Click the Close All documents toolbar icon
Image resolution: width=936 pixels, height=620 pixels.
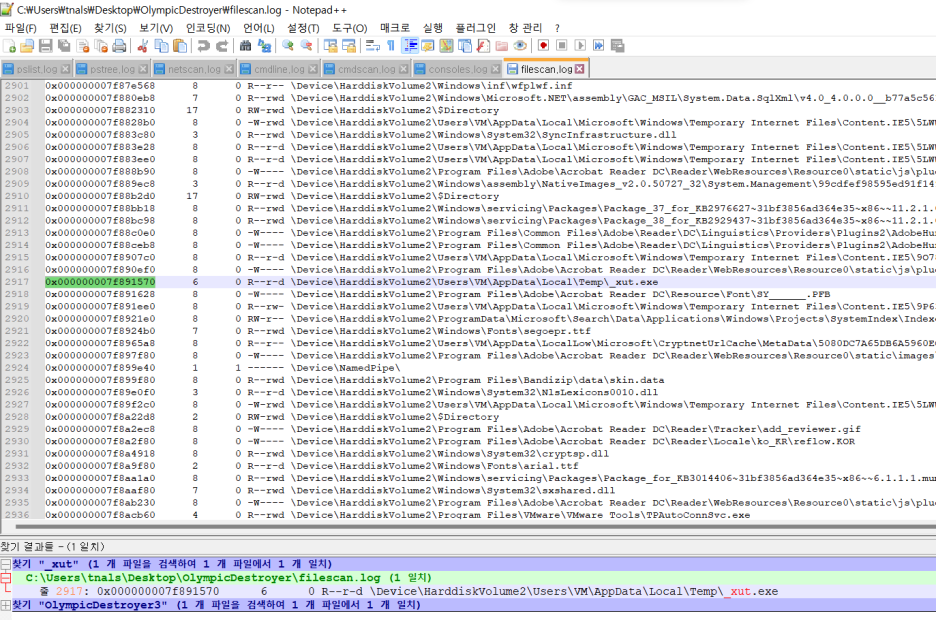pyautogui.click(x=101, y=46)
